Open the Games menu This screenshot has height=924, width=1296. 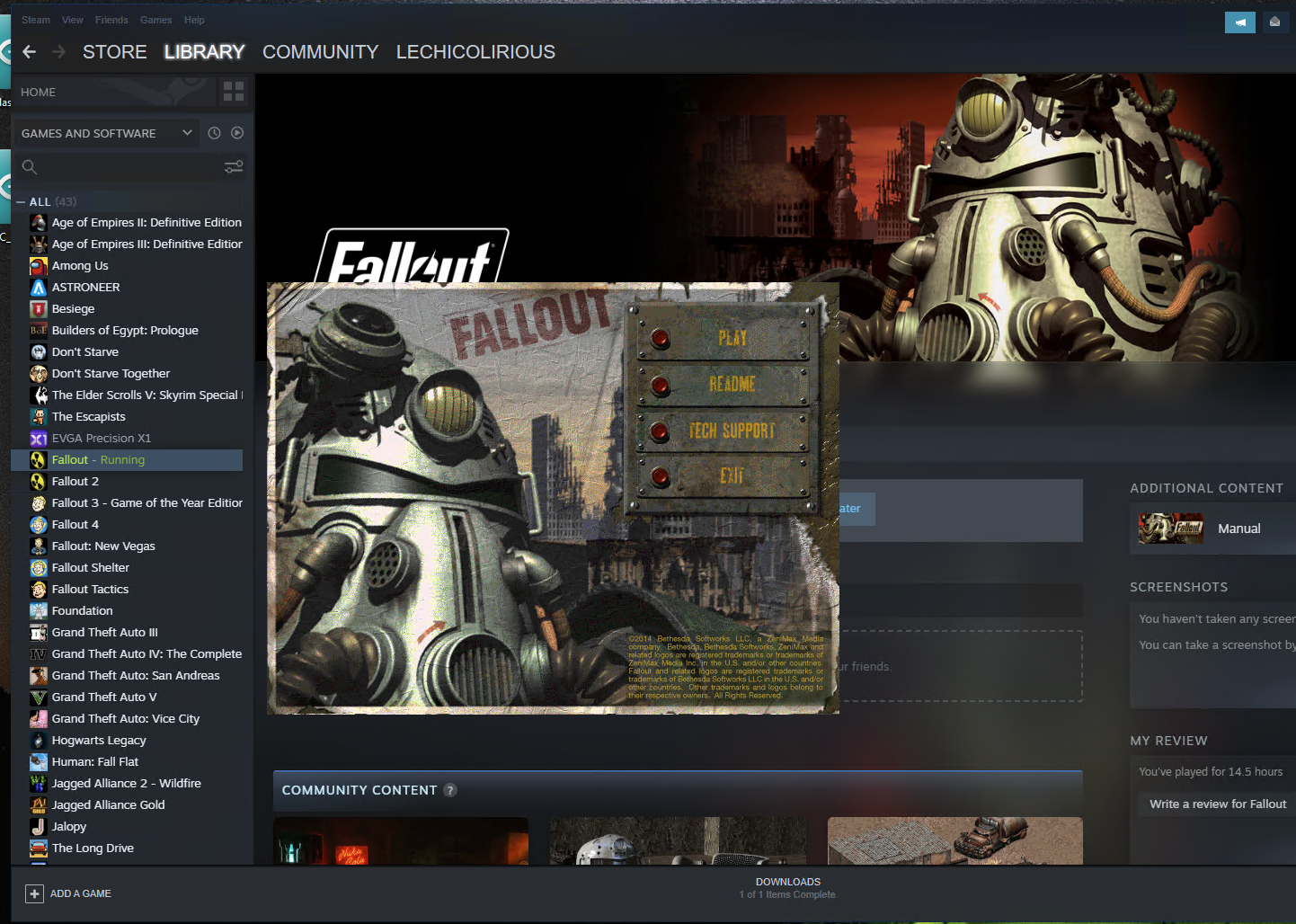(x=155, y=20)
